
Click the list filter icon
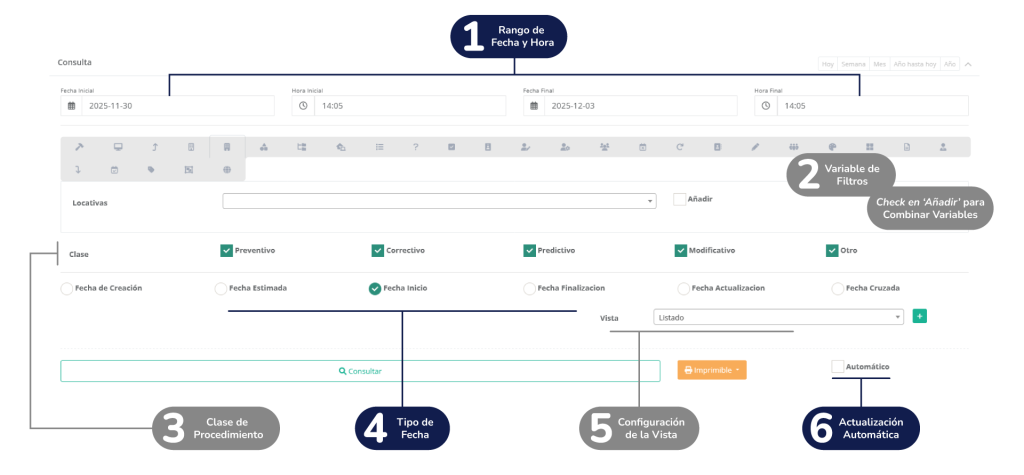point(379,147)
